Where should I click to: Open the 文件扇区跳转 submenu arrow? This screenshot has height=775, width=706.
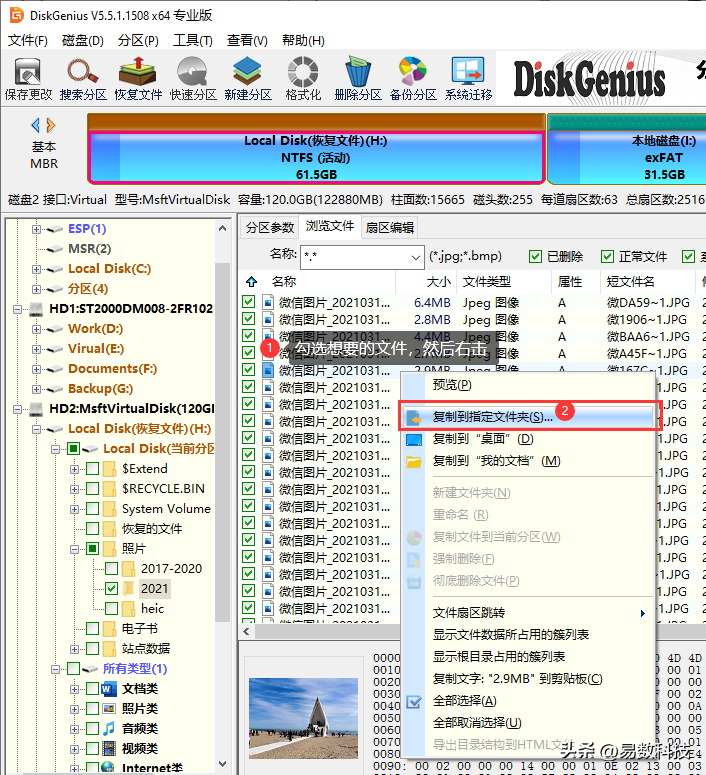pos(642,613)
